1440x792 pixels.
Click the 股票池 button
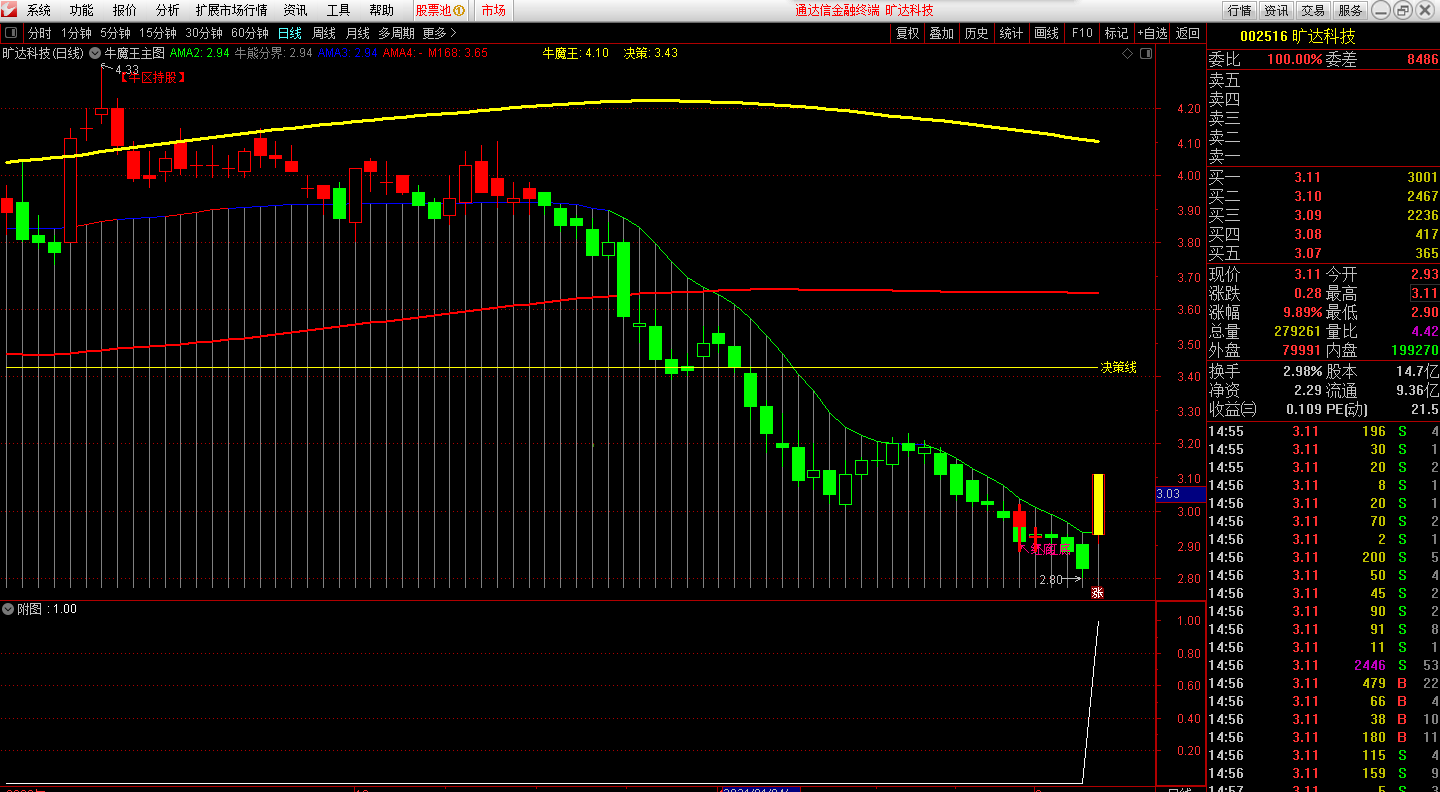(440, 10)
